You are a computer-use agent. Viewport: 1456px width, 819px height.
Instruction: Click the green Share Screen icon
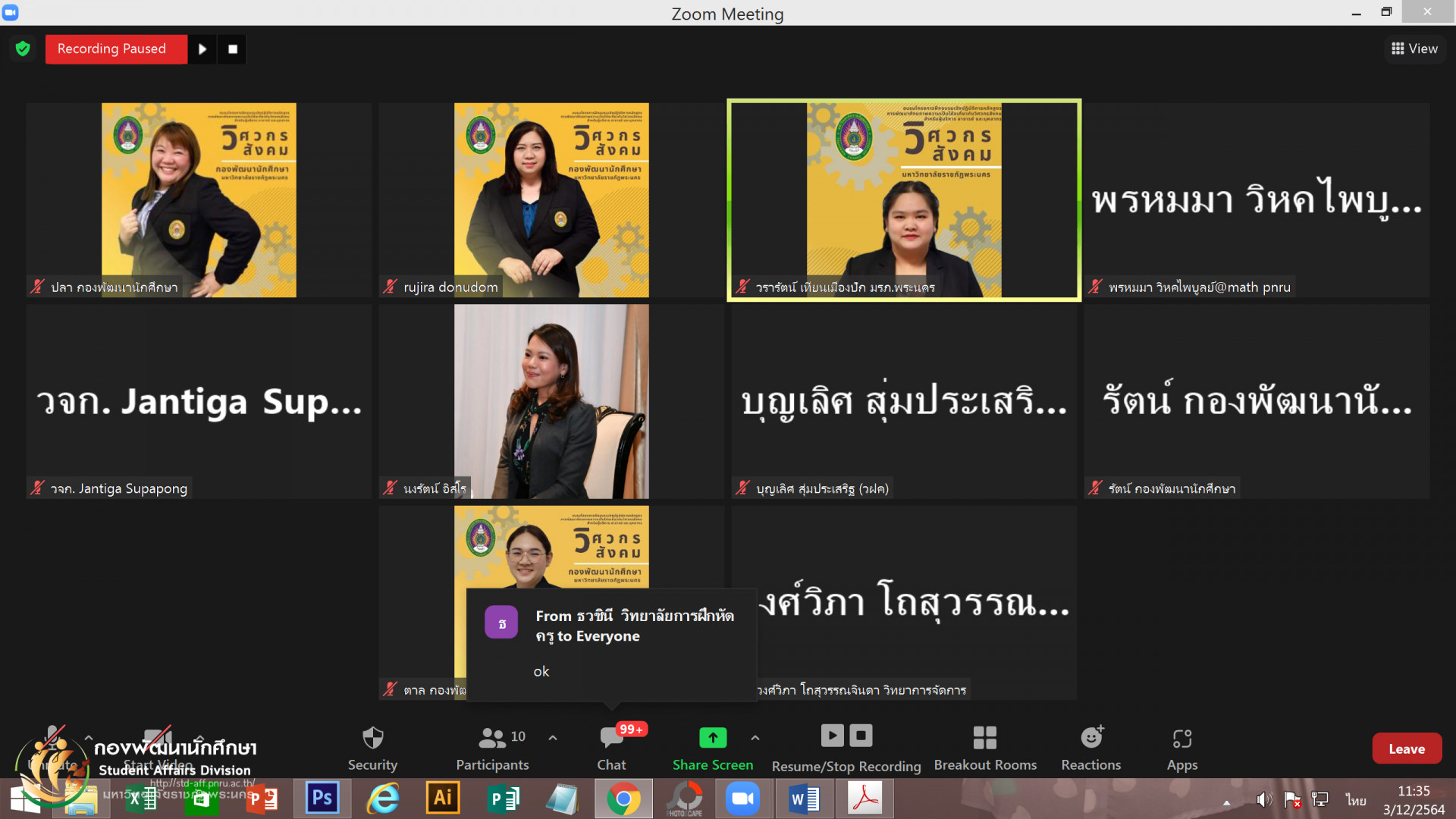tap(712, 738)
